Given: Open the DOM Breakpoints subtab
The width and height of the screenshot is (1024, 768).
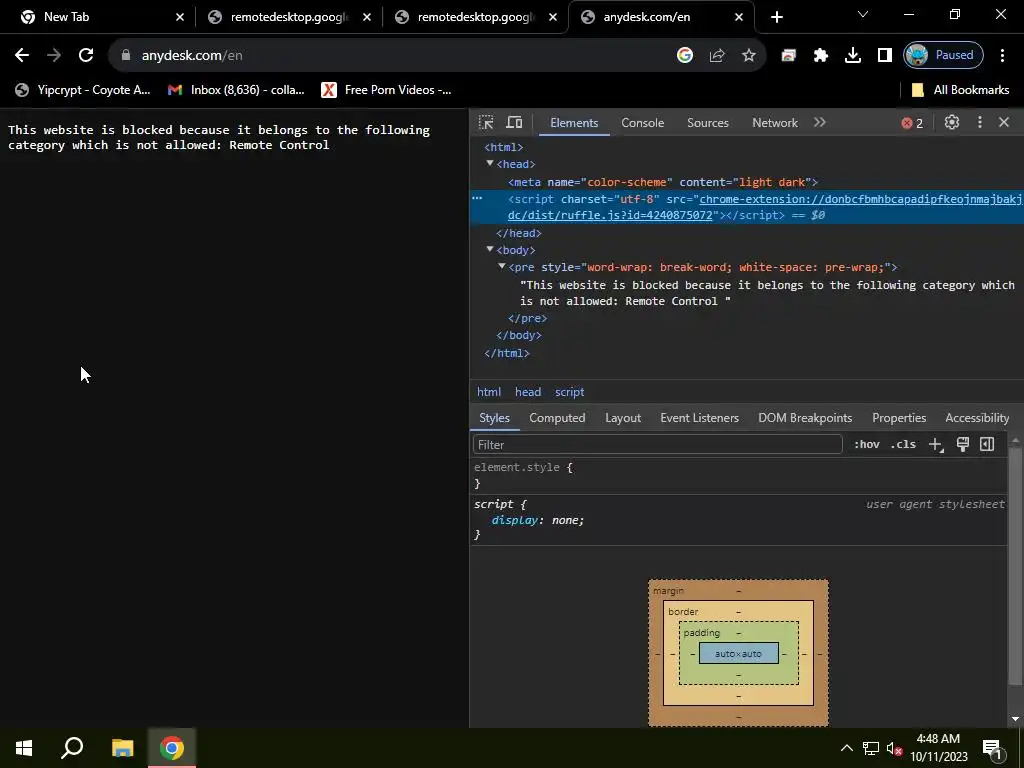Looking at the screenshot, I should coord(805,418).
